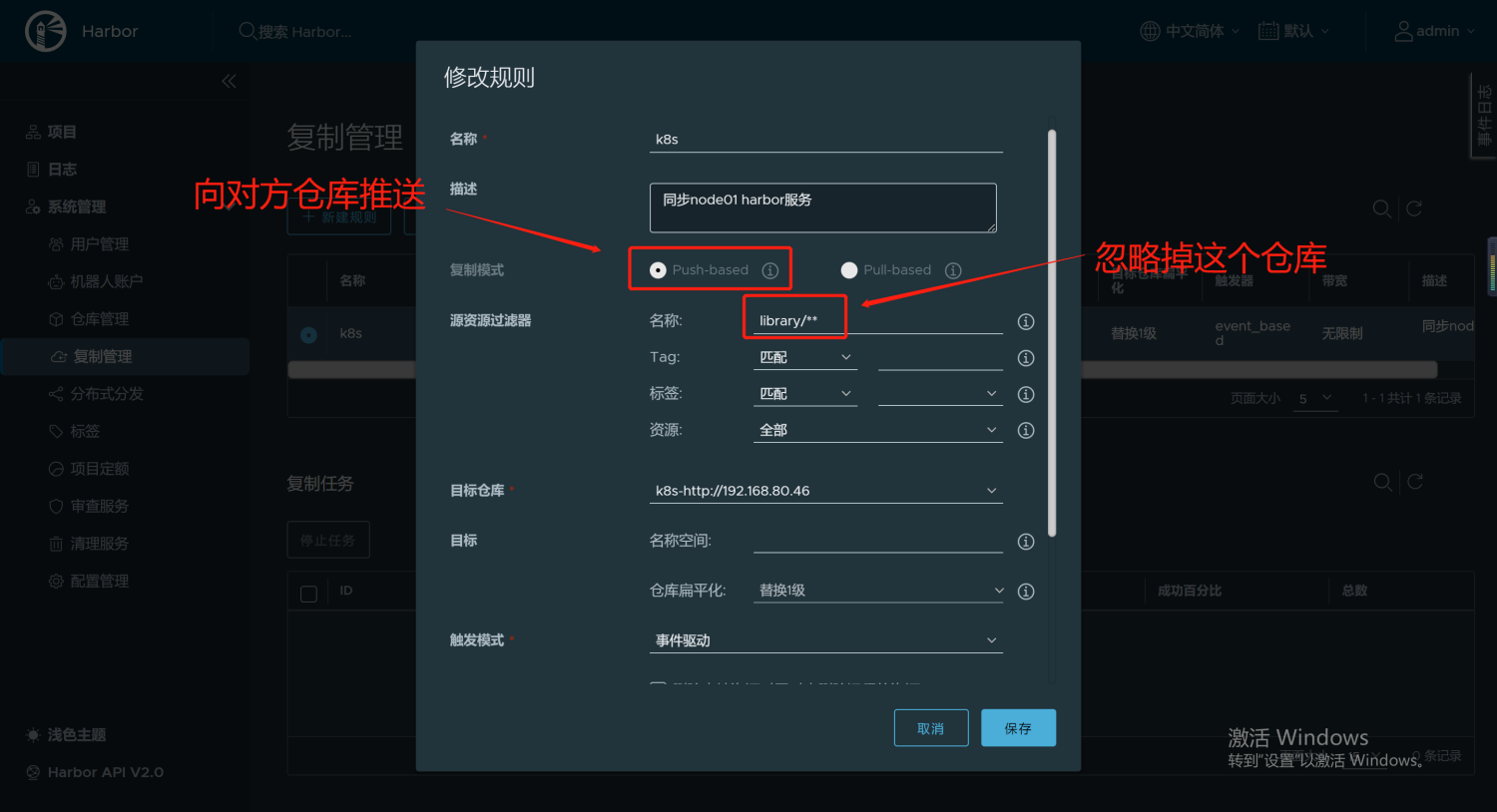Click the search icon above the replication rules table
Screen dimensions: 1497x812
(x=1382, y=208)
